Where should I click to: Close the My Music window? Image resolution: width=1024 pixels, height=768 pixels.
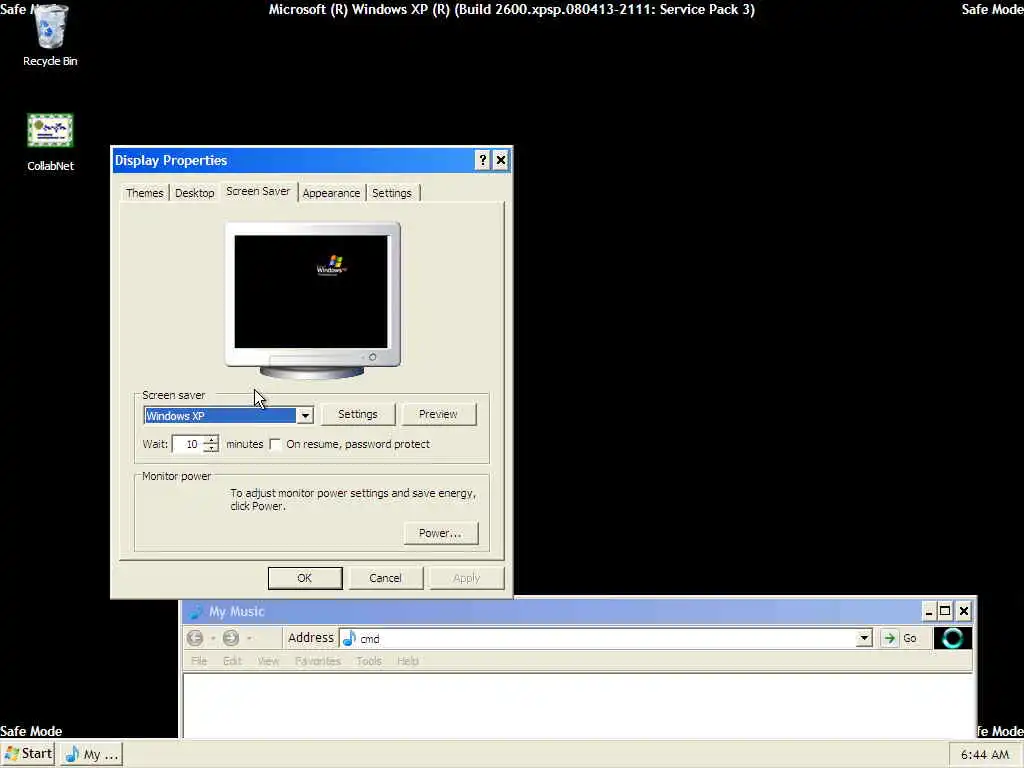tap(963, 611)
